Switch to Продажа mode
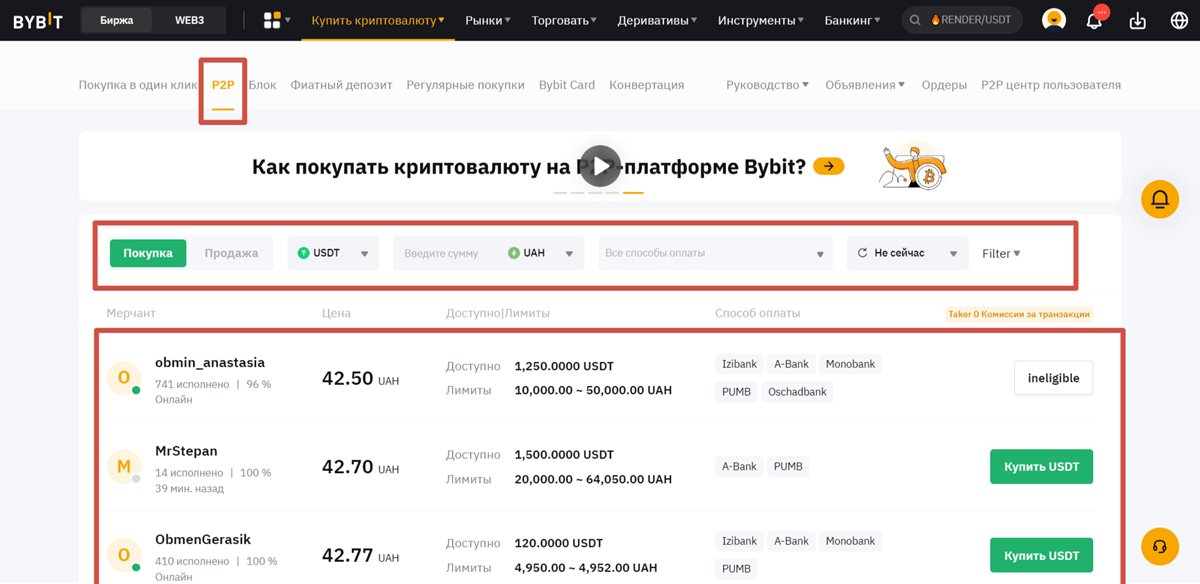The width and height of the screenshot is (1200, 584). click(231, 253)
